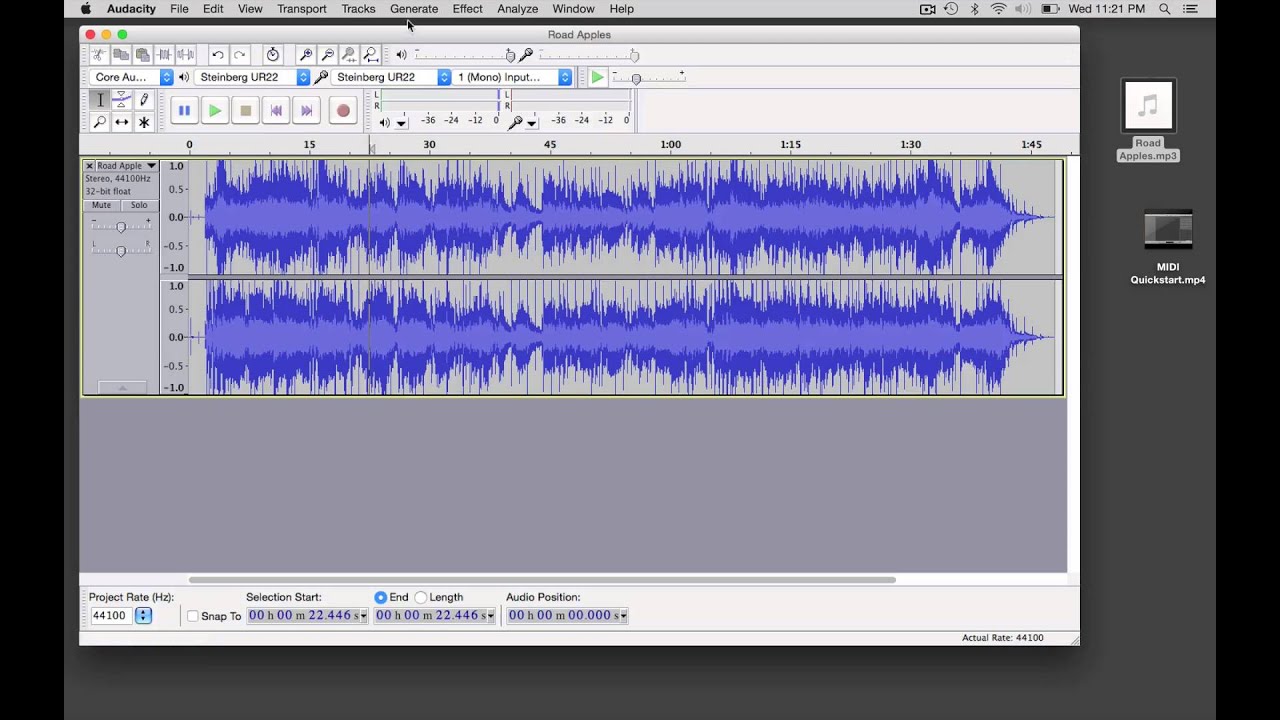The height and width of the screenshot is (720, 1280).
Task: Adjust the track gain slider
Action: [121, 227]
